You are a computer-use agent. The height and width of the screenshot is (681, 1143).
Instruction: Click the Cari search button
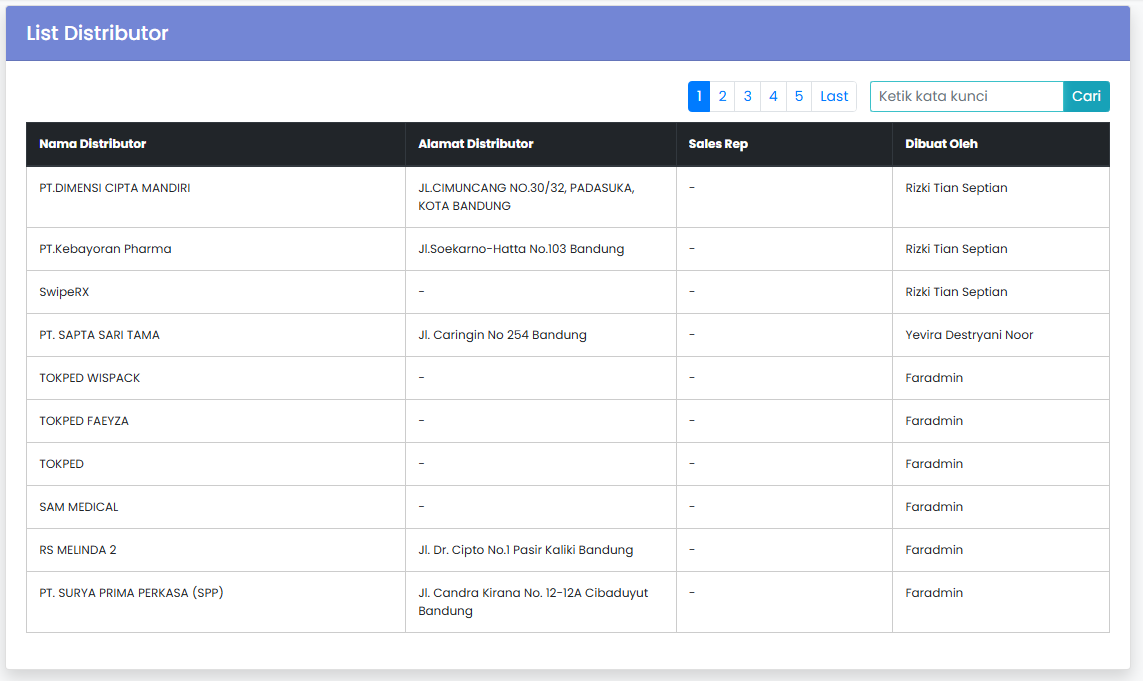pos(1086,96)
